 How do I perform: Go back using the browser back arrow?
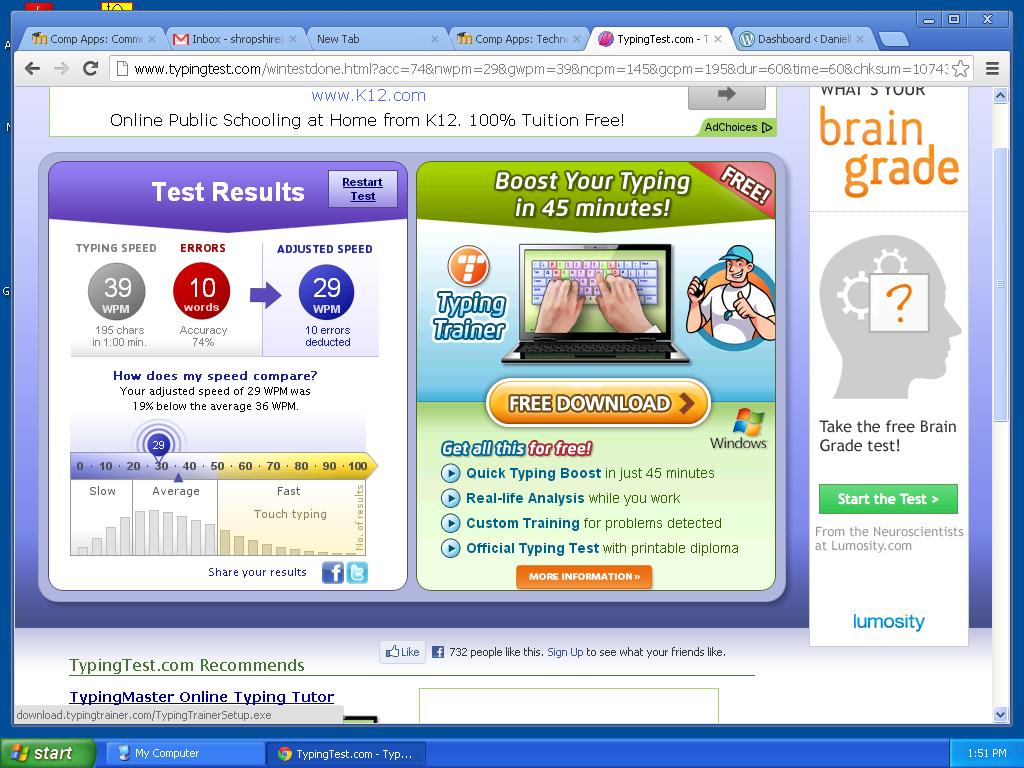32,69
